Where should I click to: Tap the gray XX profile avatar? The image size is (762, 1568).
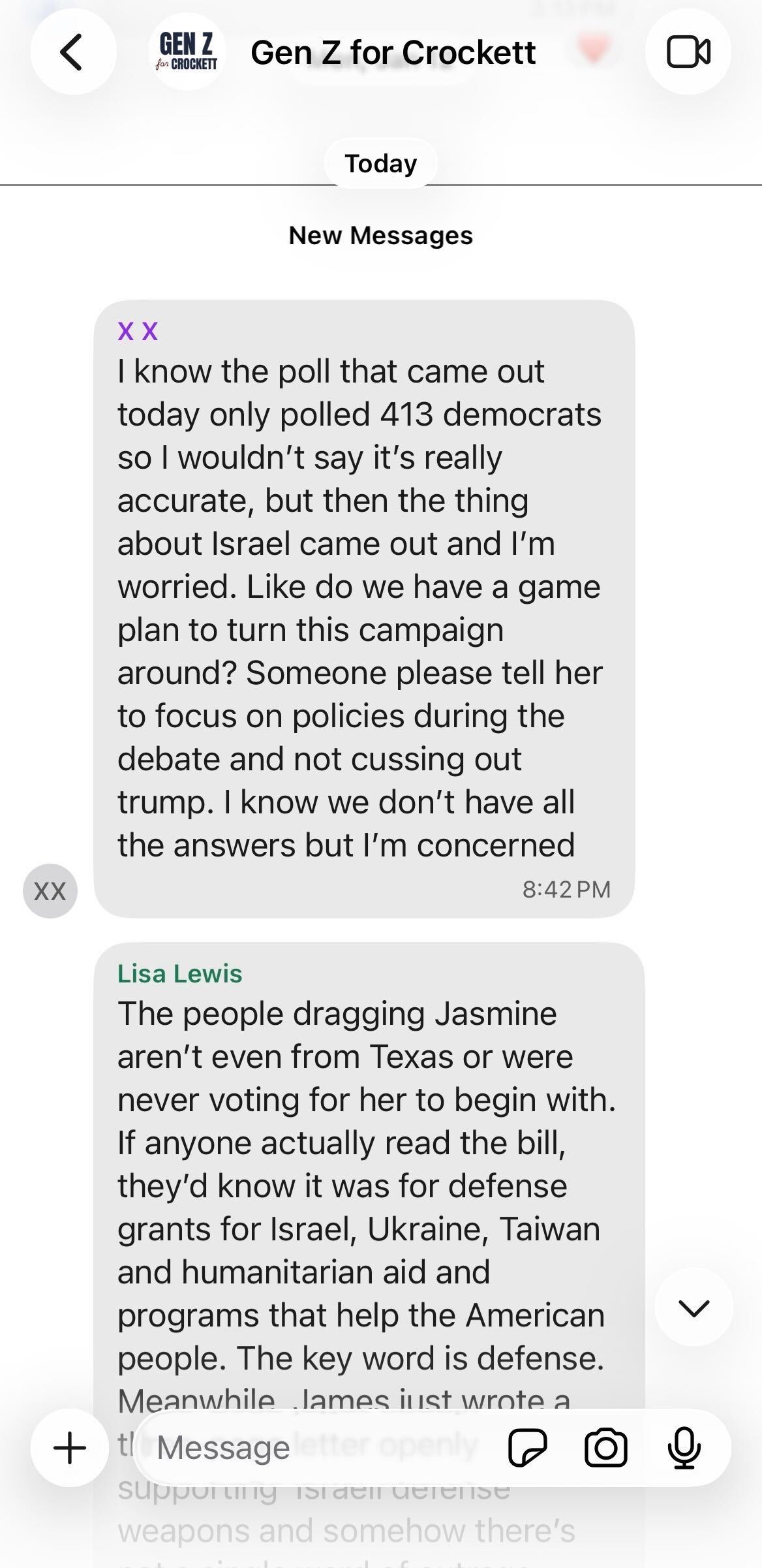click(50, 891)
